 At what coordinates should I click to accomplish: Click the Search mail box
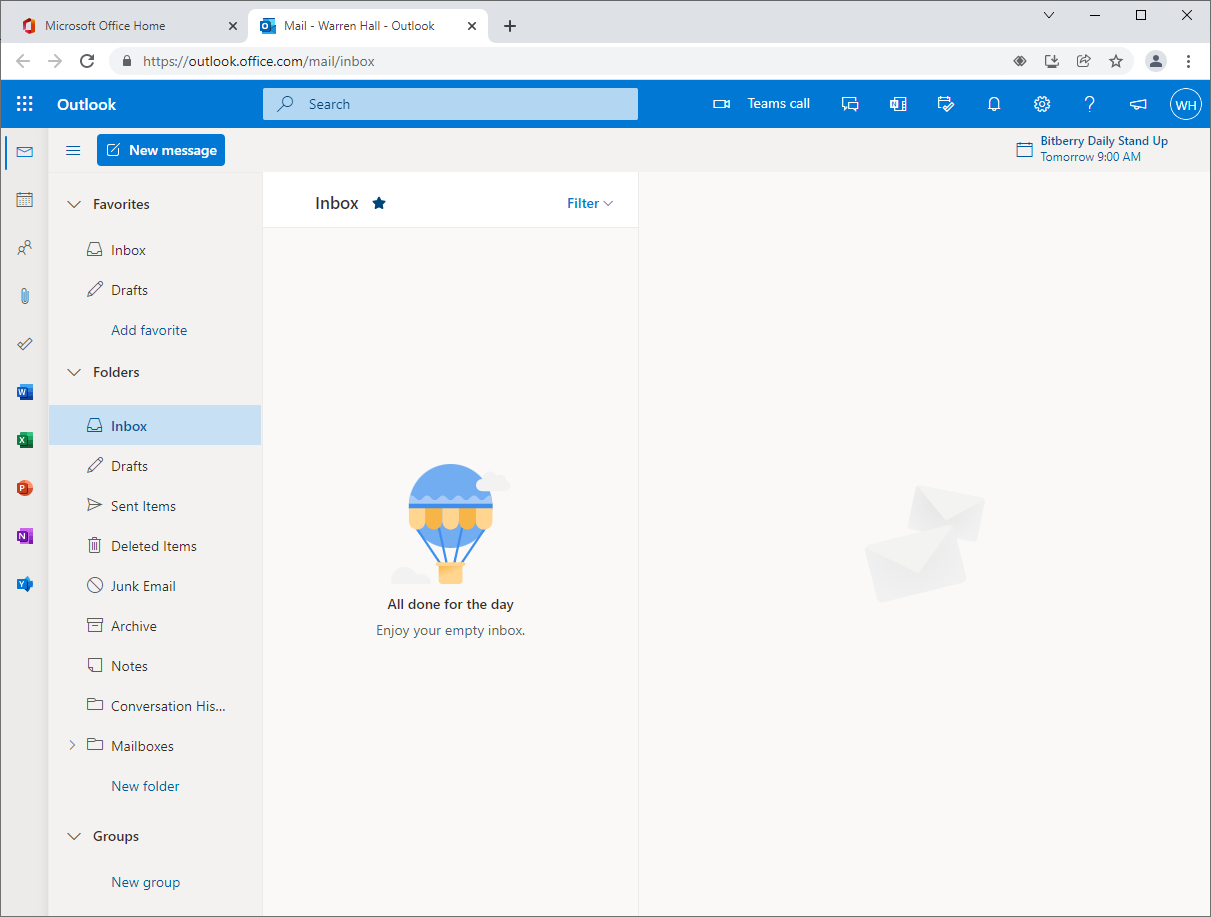tap(450, 104)
